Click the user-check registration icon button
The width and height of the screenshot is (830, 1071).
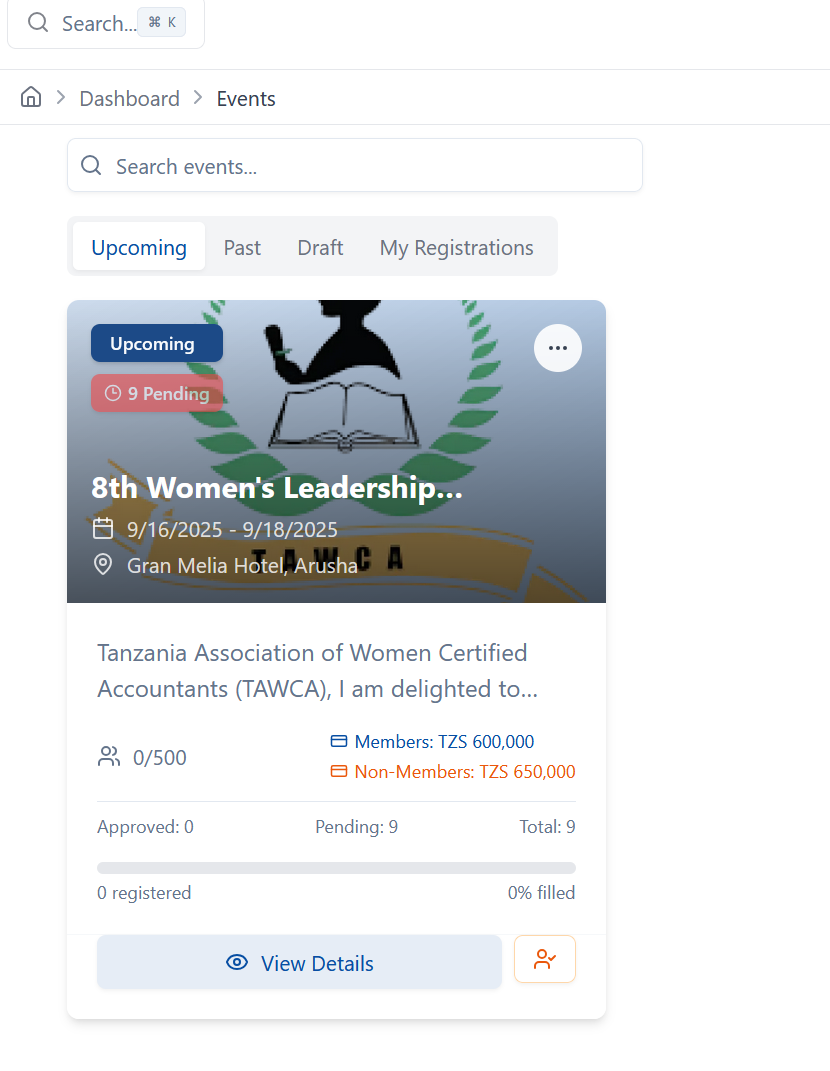coord(545,960)
